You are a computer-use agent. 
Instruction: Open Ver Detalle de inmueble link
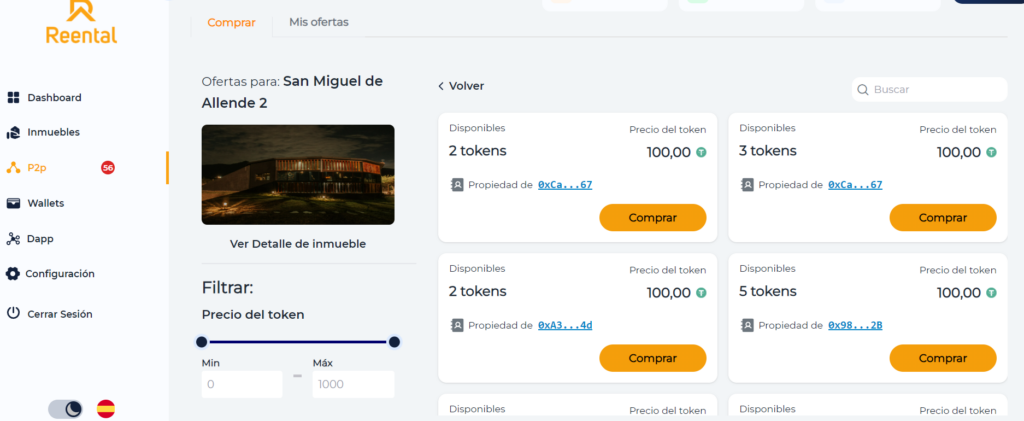point(298,244)
